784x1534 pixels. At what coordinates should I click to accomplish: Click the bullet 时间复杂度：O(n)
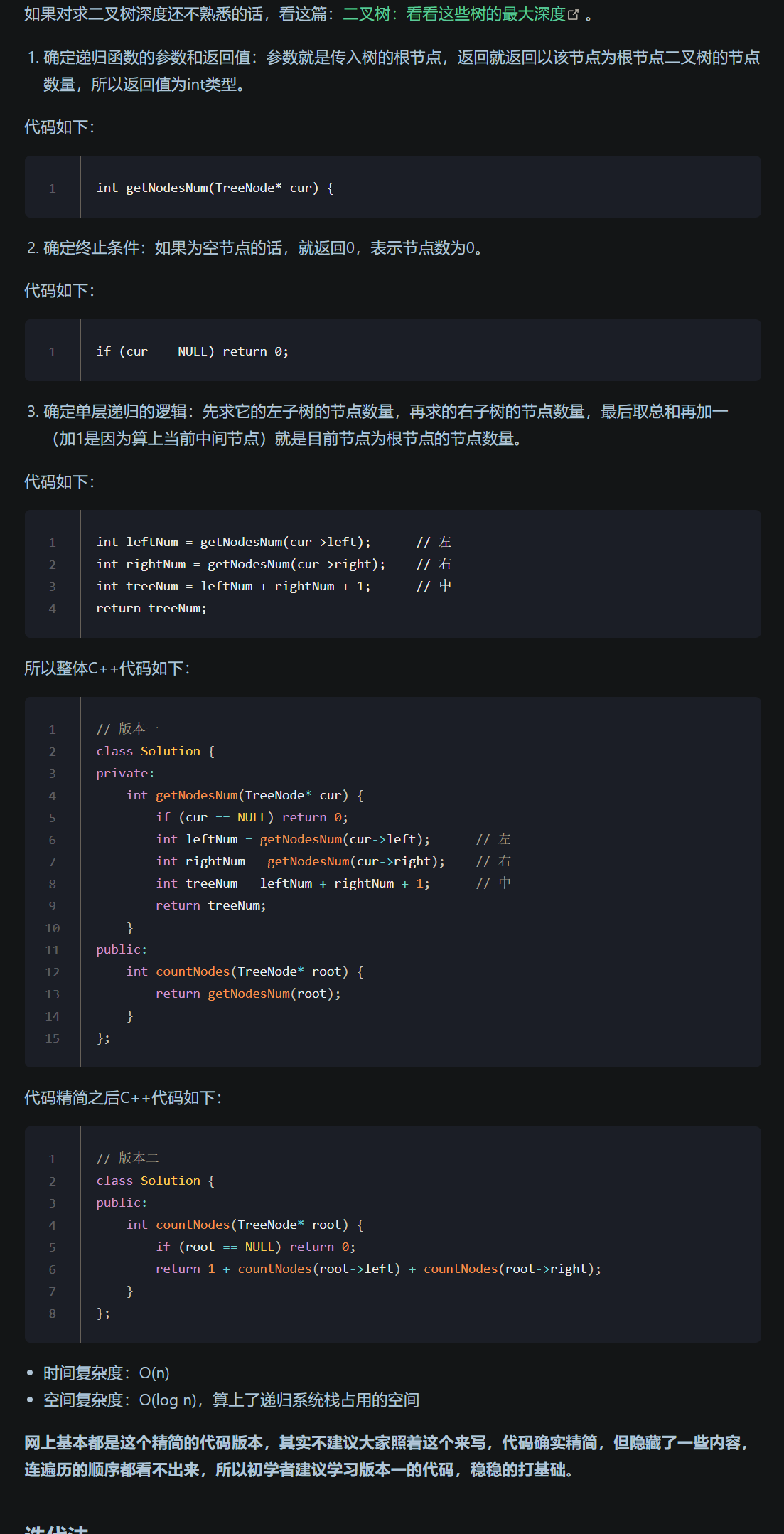coord(107,1373)
